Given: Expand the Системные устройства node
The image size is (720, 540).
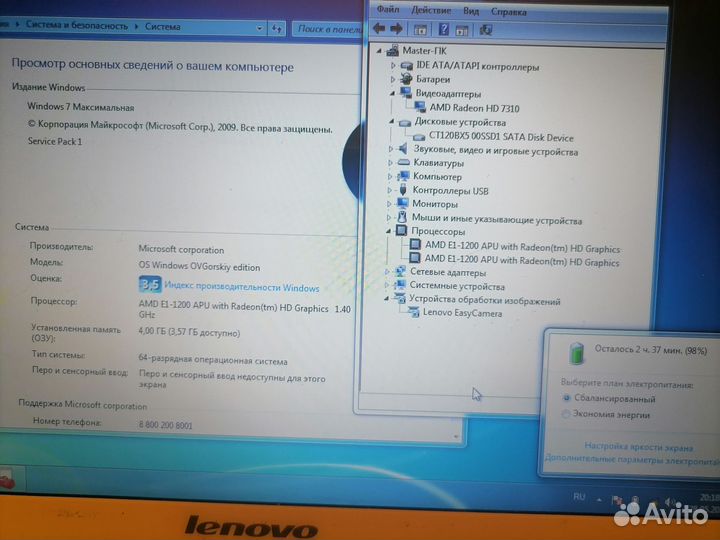Looking at the screenshot, I should [387, 285].
